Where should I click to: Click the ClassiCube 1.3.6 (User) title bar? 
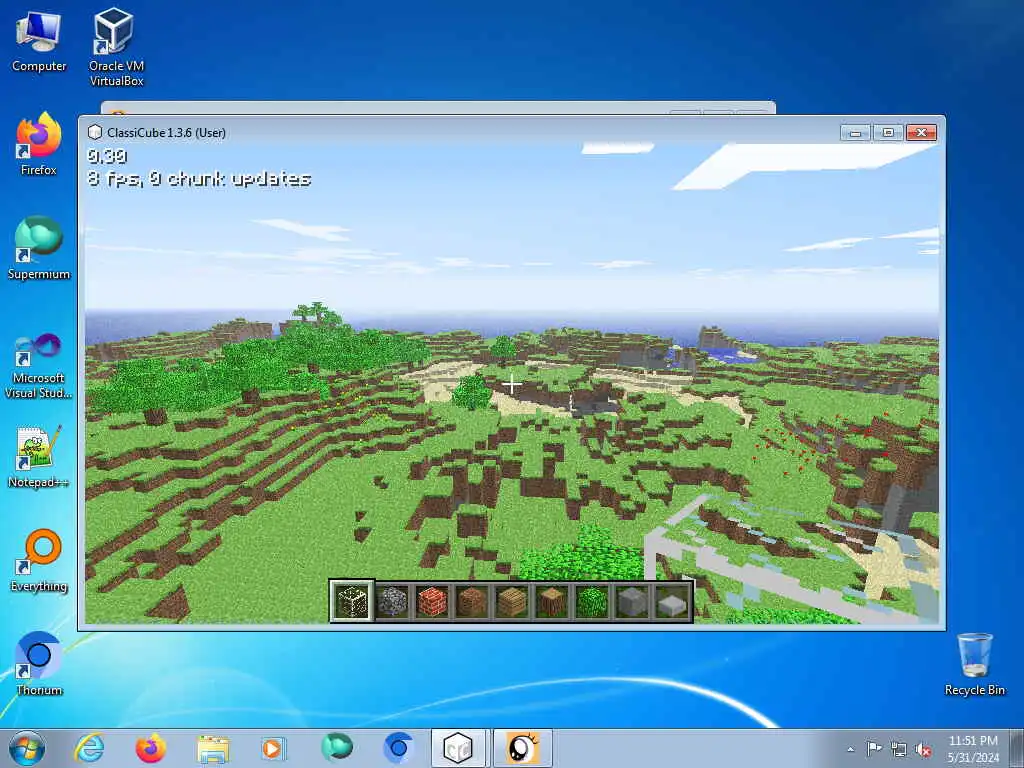[511, 133]
